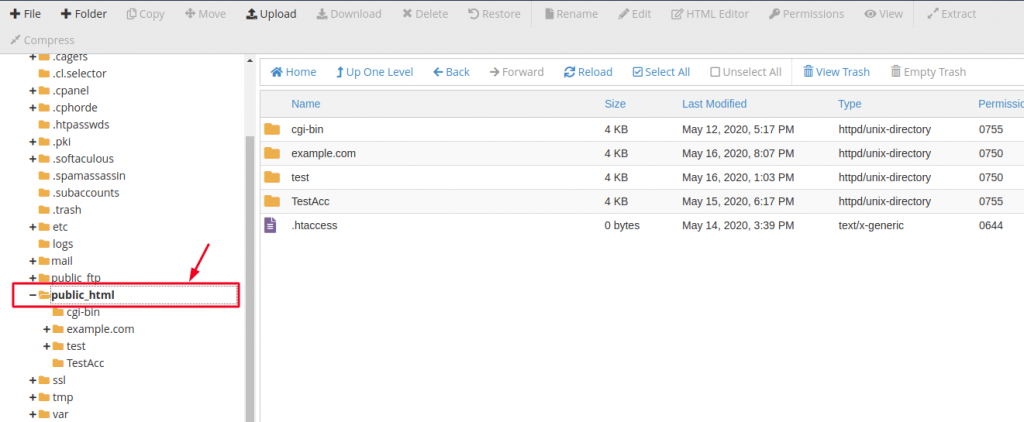This screenshot has width=1024, height=422.
Task: Expand the example.com subfolder in tree
Action: point(47,329)
